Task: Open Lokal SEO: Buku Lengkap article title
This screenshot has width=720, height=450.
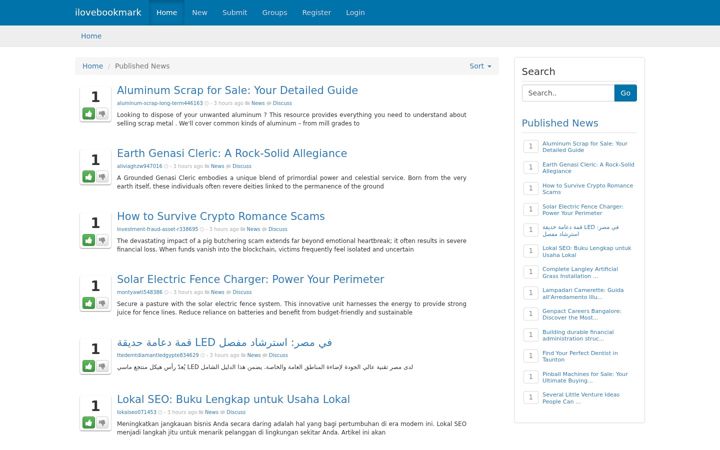Action: 233,399
